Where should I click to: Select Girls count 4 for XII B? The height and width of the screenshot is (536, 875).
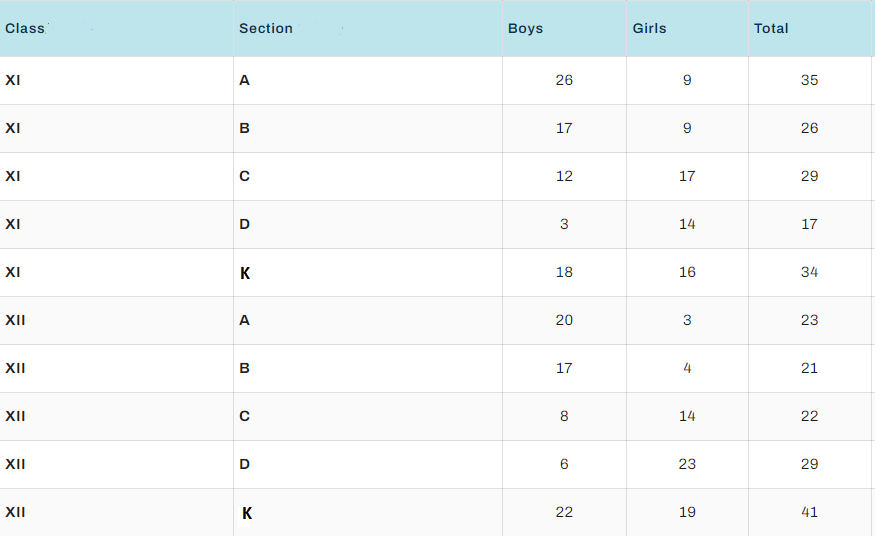click(x=687, y=368)
